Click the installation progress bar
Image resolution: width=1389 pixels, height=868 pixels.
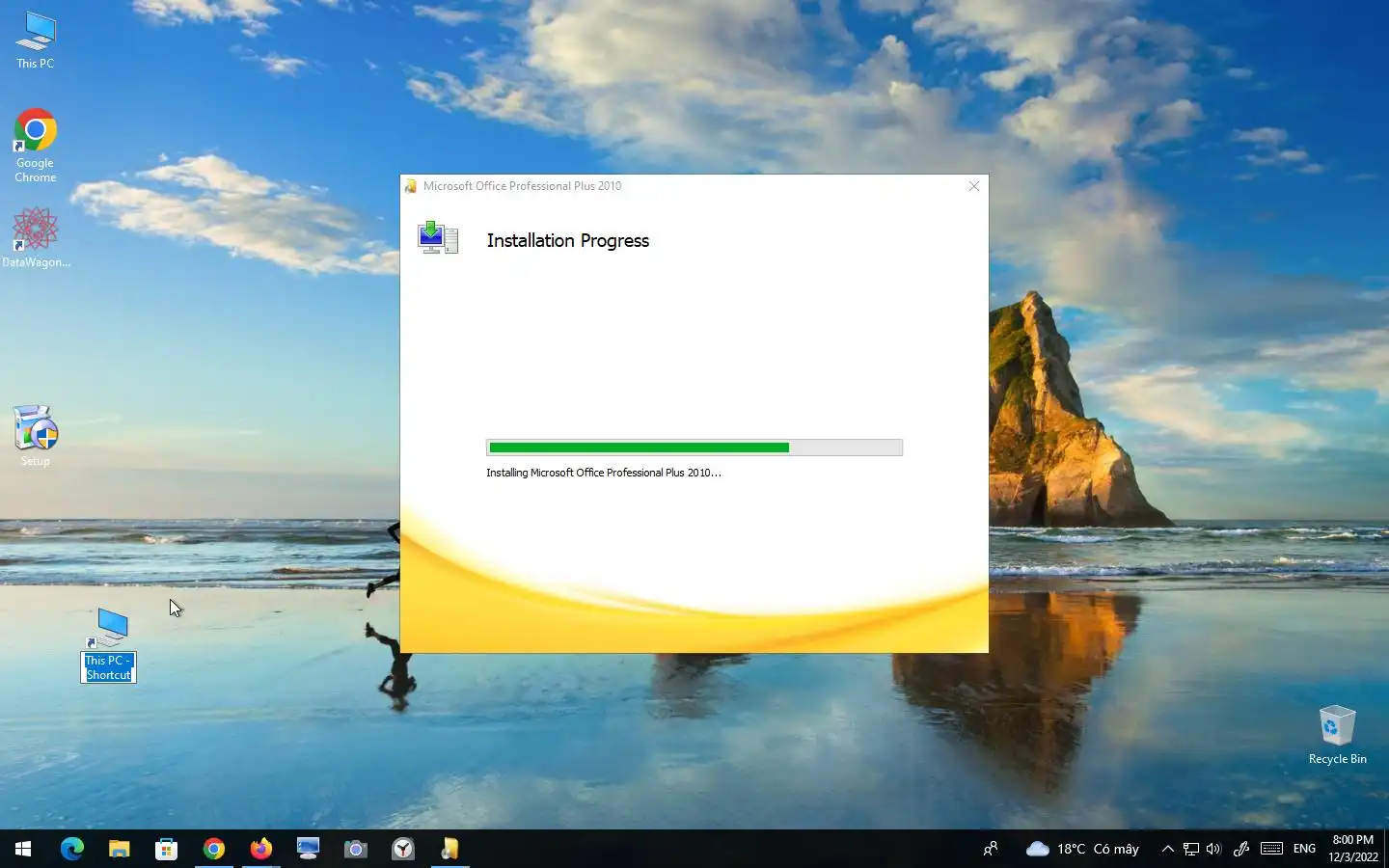[x=694, y=448]
